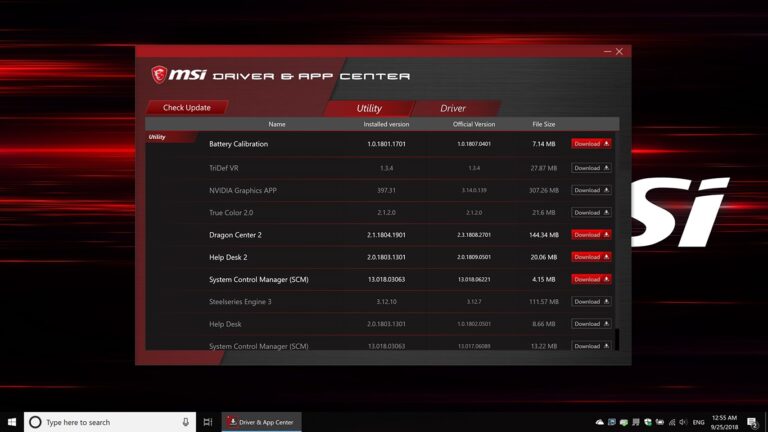Select the Dragon Center 2 name
This screenshot has height=432, width=768.
pos(235,235)
